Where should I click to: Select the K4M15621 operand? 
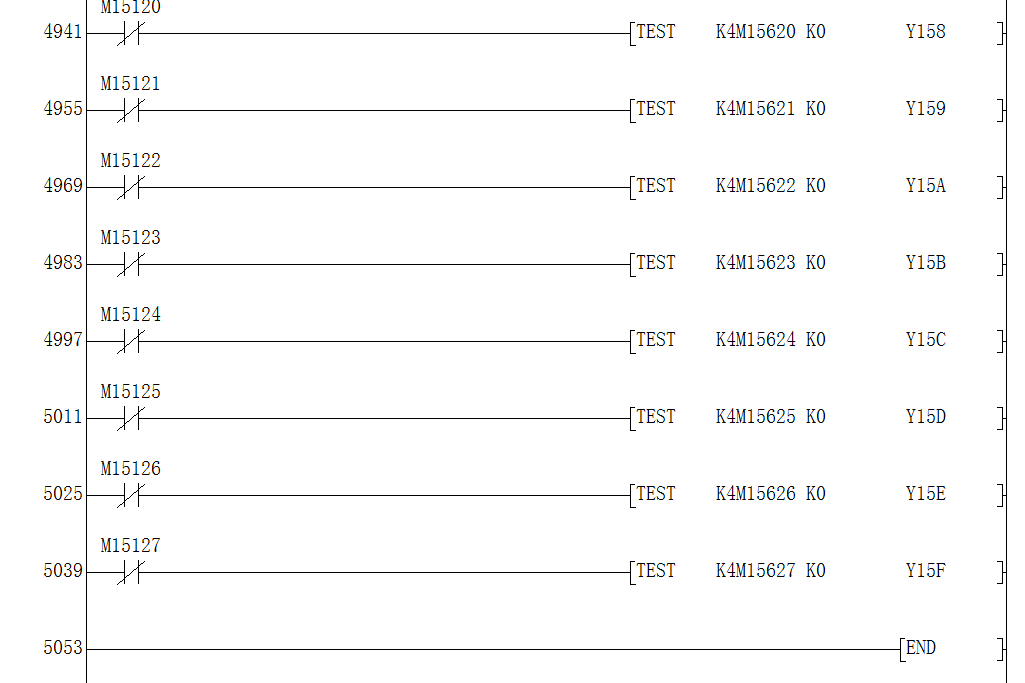755,109
